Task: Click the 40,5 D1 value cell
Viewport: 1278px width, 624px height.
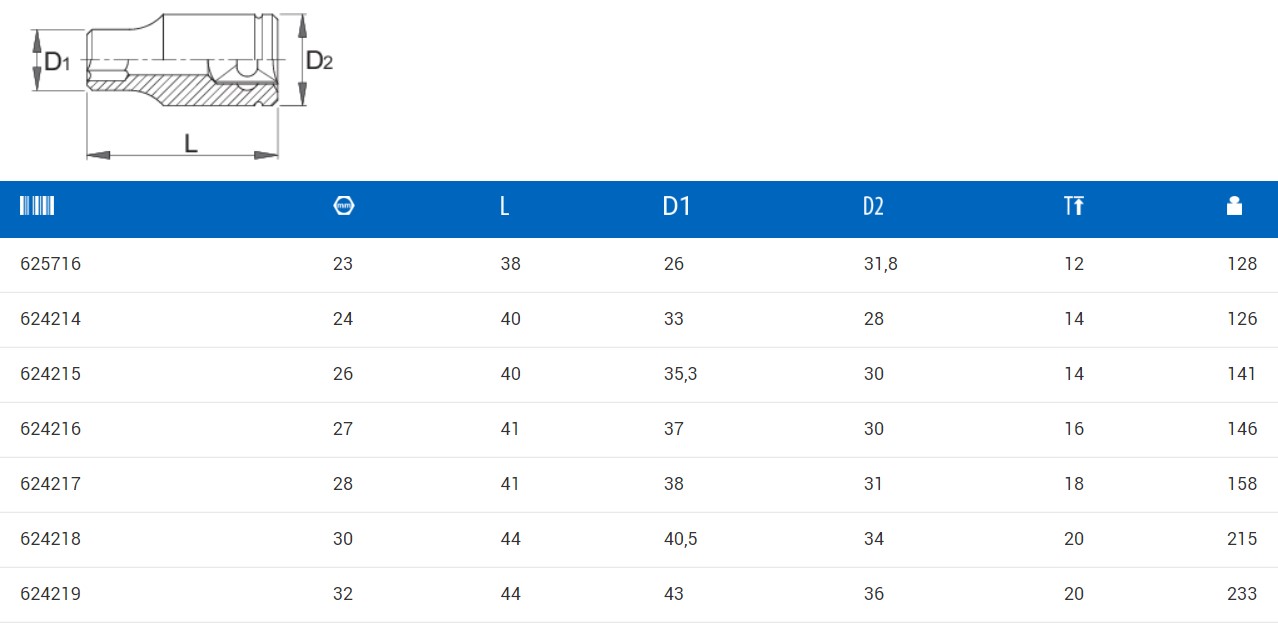Action: [x=680, y=539]
